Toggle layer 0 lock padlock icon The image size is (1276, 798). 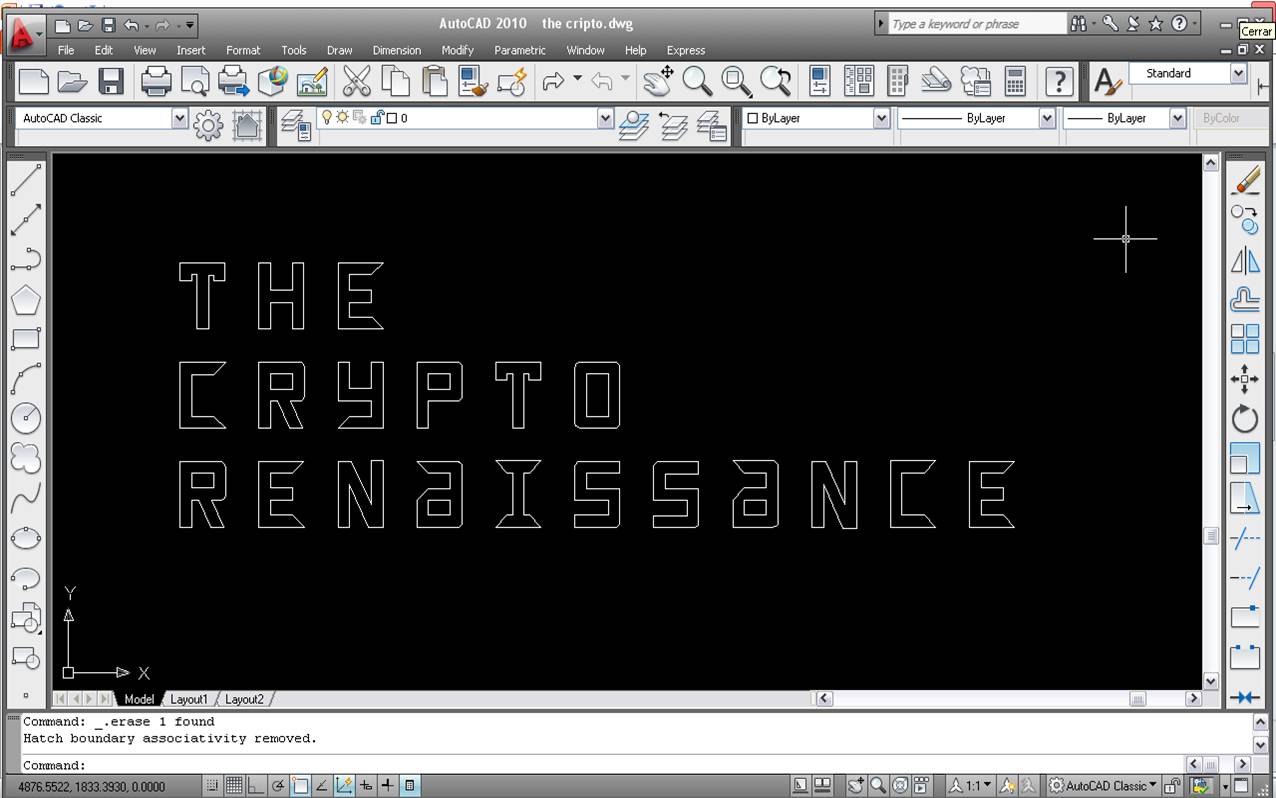point(376,117)
